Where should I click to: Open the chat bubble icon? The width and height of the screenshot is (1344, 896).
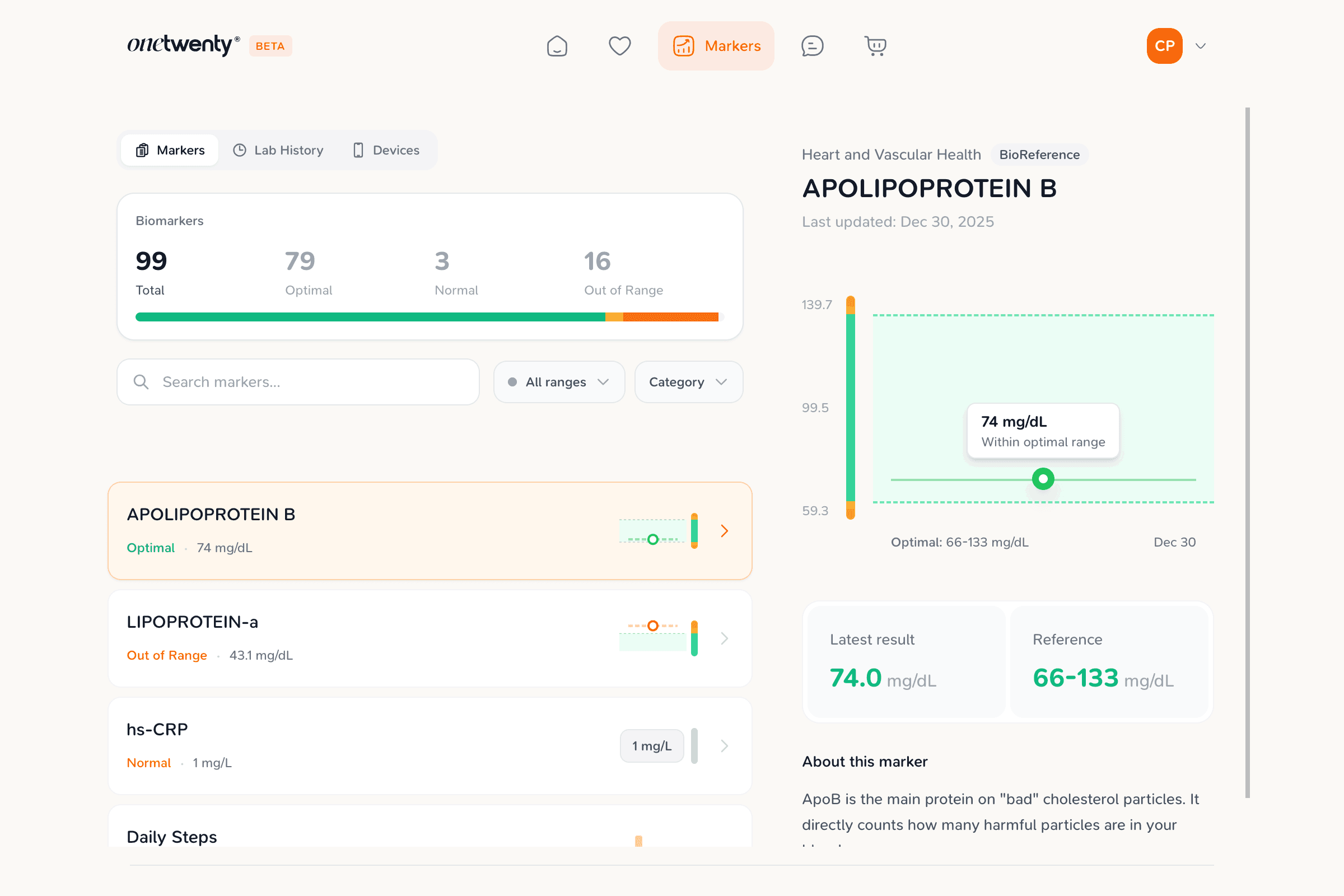812,46
